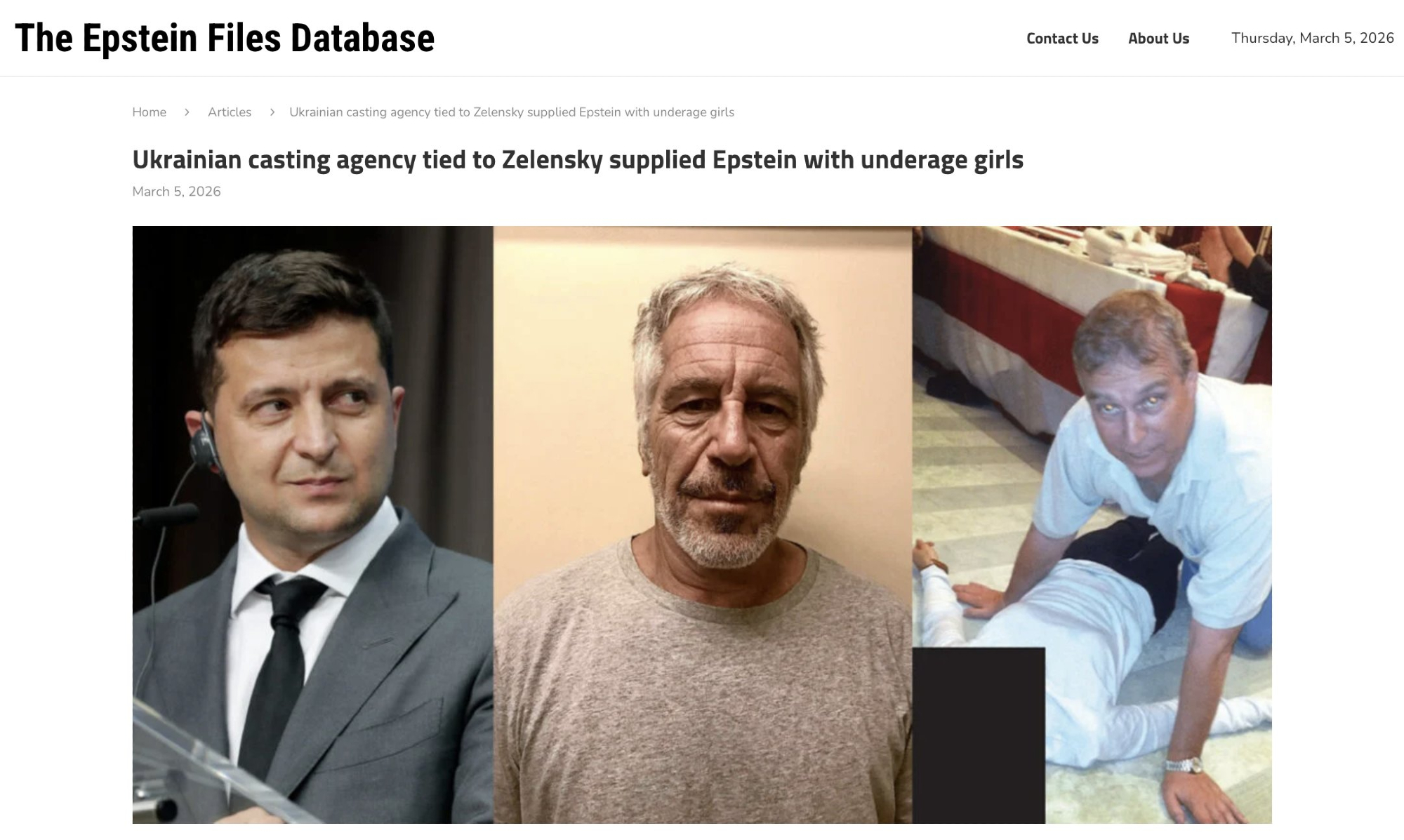This screenshot has width=1404, height=840.
Task: Click the article date below the headline
Action: pos(176,192)
